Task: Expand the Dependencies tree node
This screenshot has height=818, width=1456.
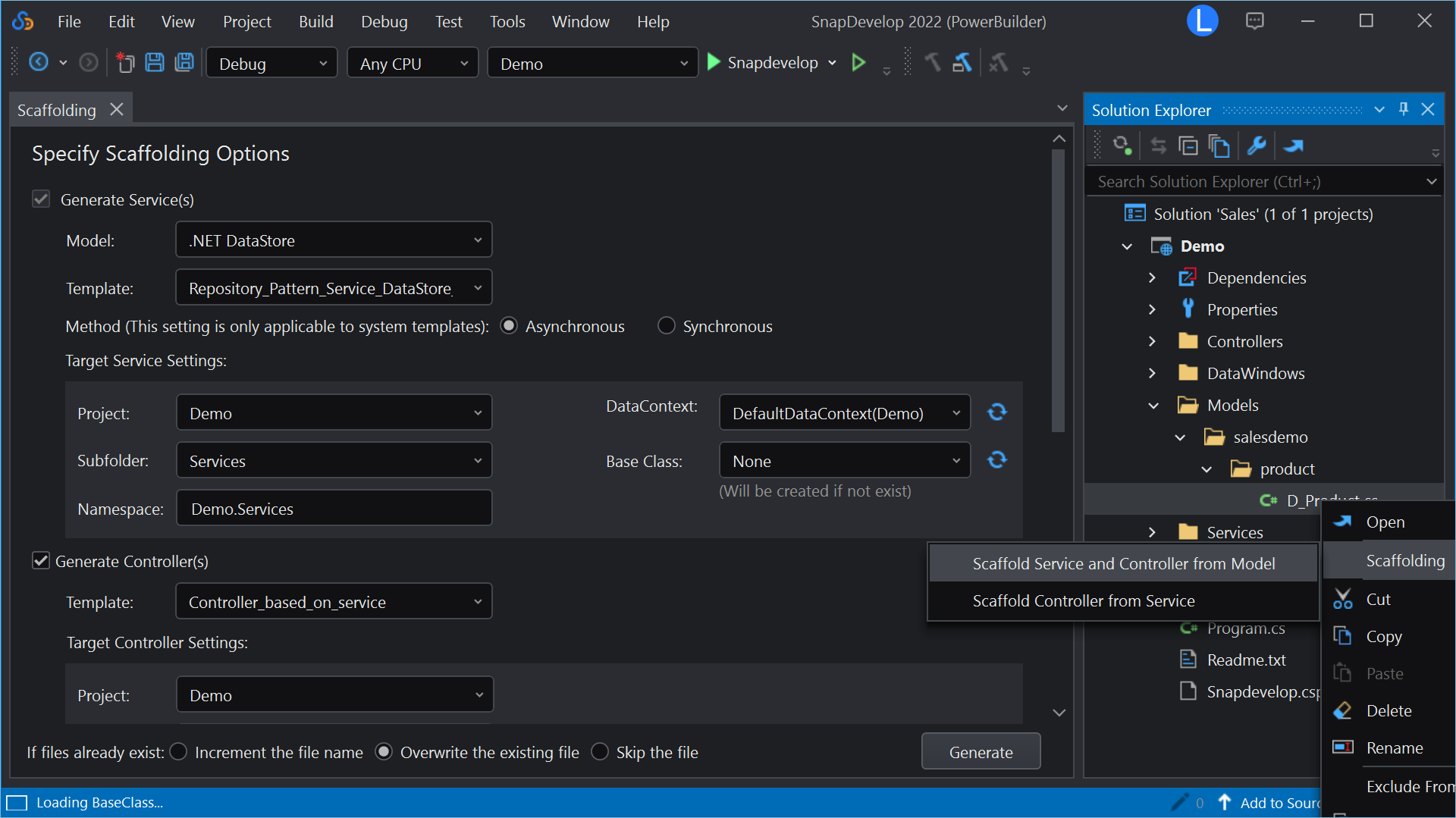Action: [1152, 277]
